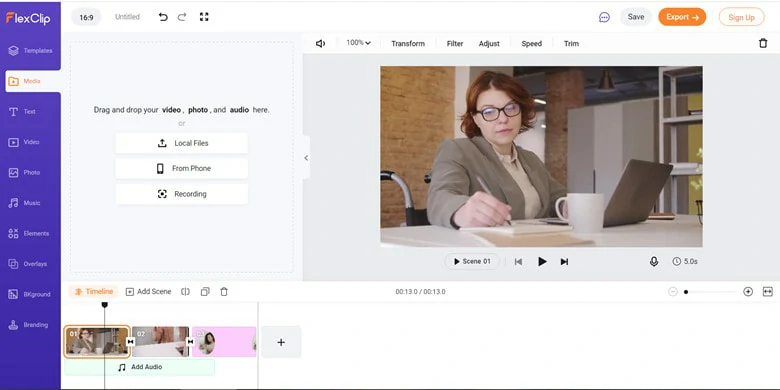The height and width of the screenshot is (390, 780).
Task: Zoom in the timeline
Action: tap(748, 292)
